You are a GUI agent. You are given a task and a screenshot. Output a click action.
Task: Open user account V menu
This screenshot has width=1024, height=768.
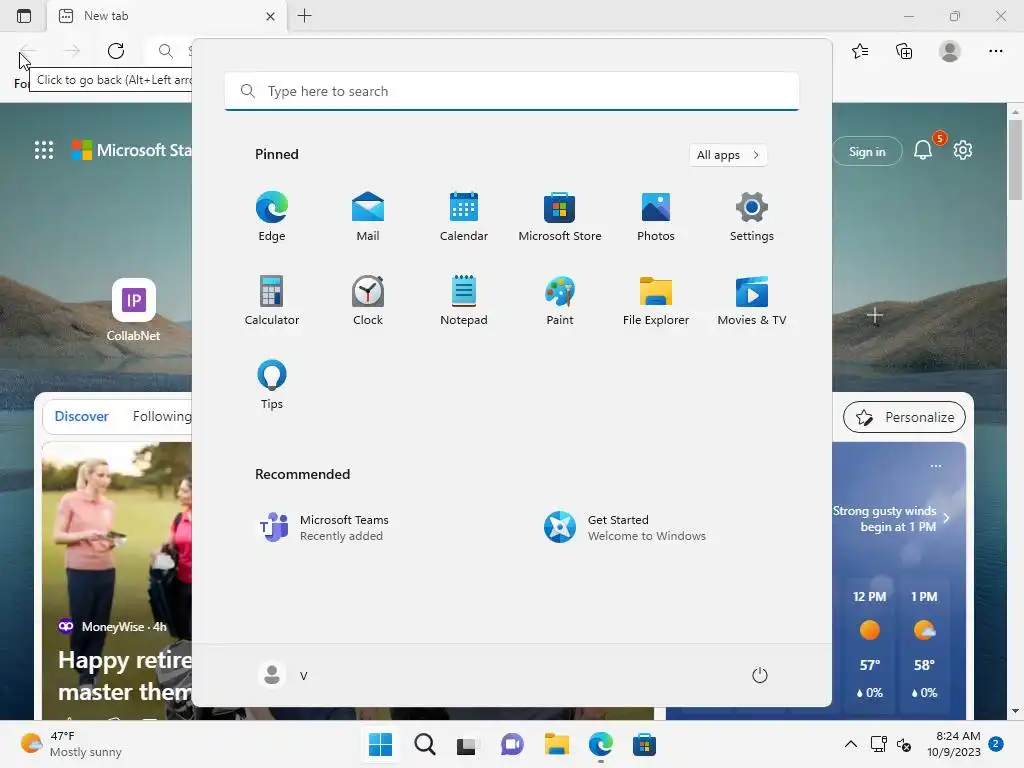click(283, 675)
